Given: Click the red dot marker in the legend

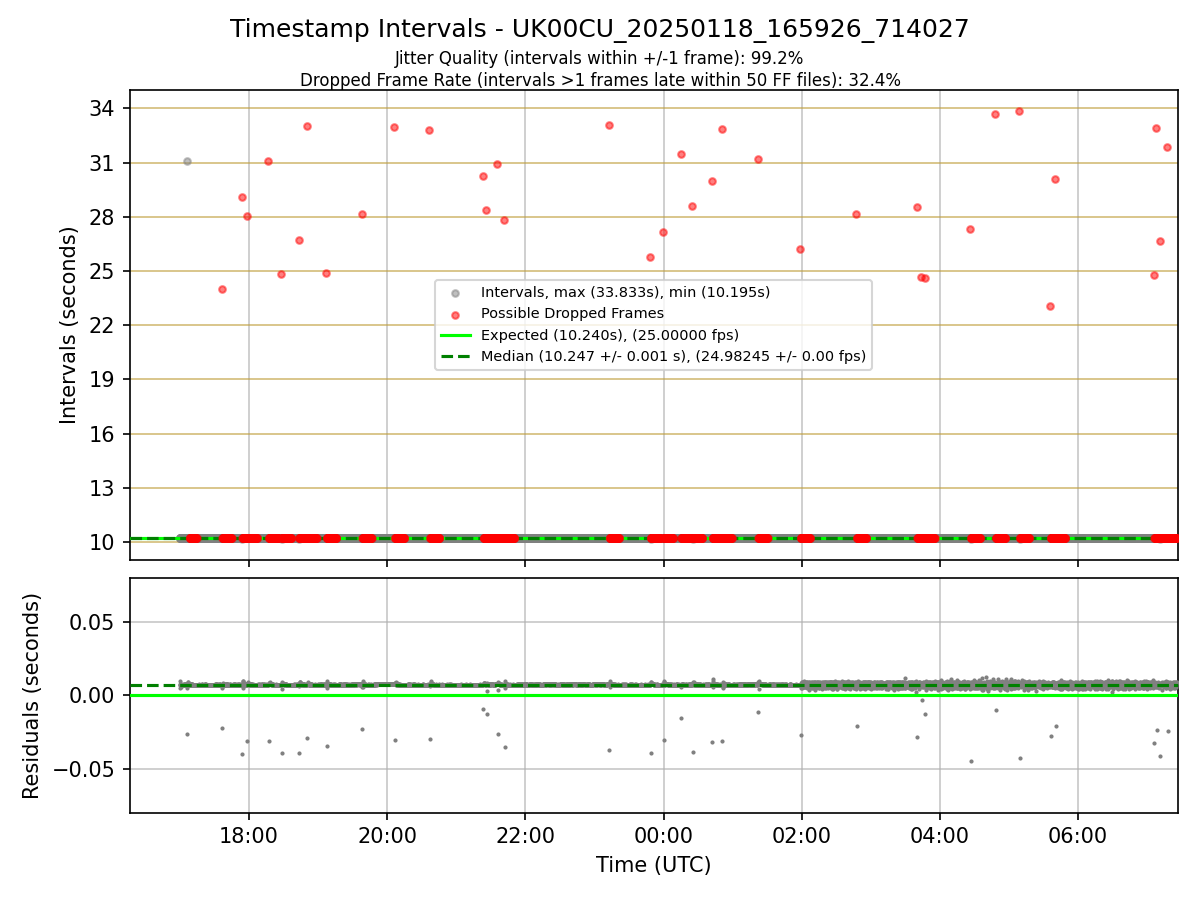Looking at the screenshot, I should coord(455,314).
